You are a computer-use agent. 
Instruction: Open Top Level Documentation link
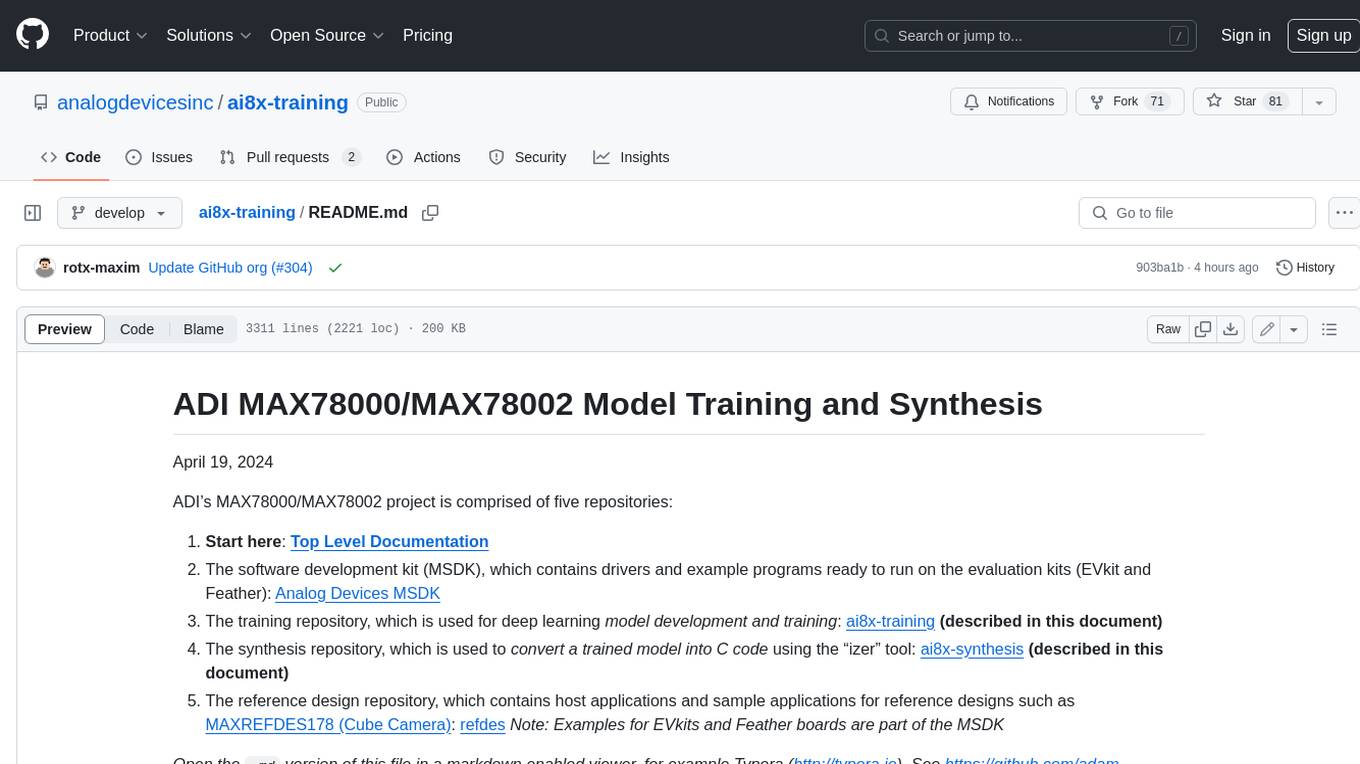click(x=389, y=541)
